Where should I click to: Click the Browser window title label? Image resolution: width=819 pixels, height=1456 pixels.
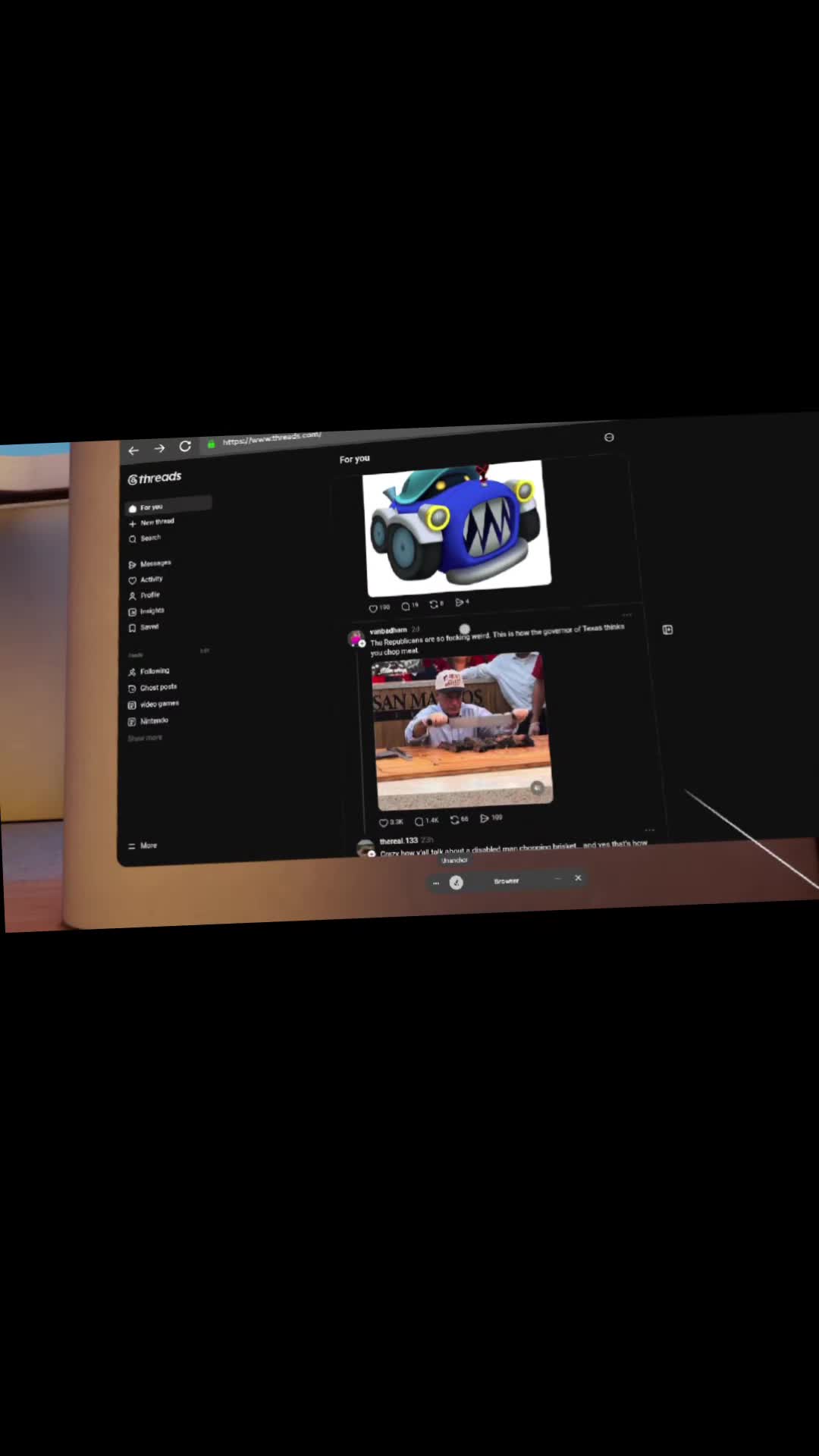coord(507,881)
